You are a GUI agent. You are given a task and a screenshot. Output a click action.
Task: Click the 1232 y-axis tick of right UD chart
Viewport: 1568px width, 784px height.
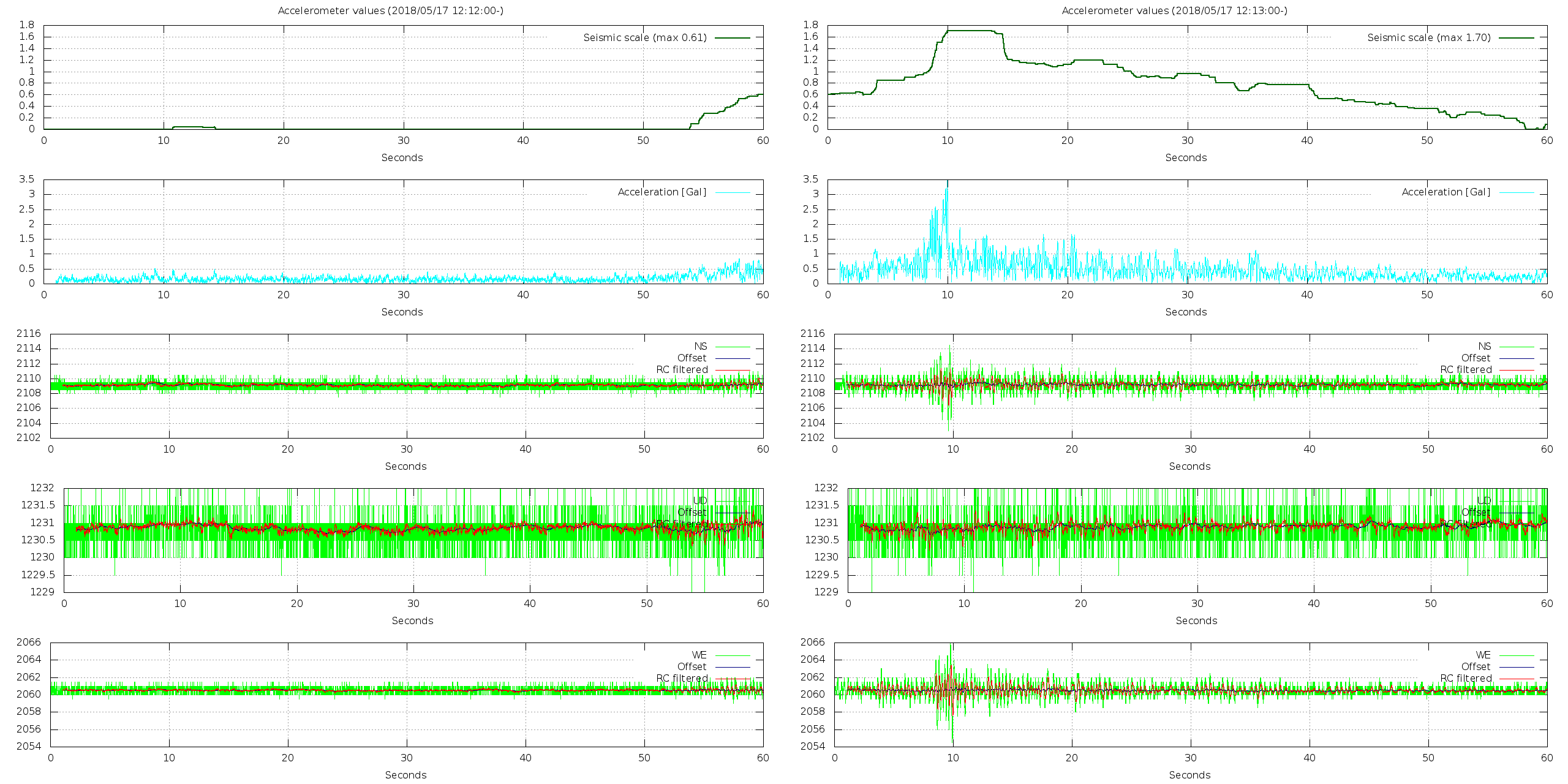point(826,488)
